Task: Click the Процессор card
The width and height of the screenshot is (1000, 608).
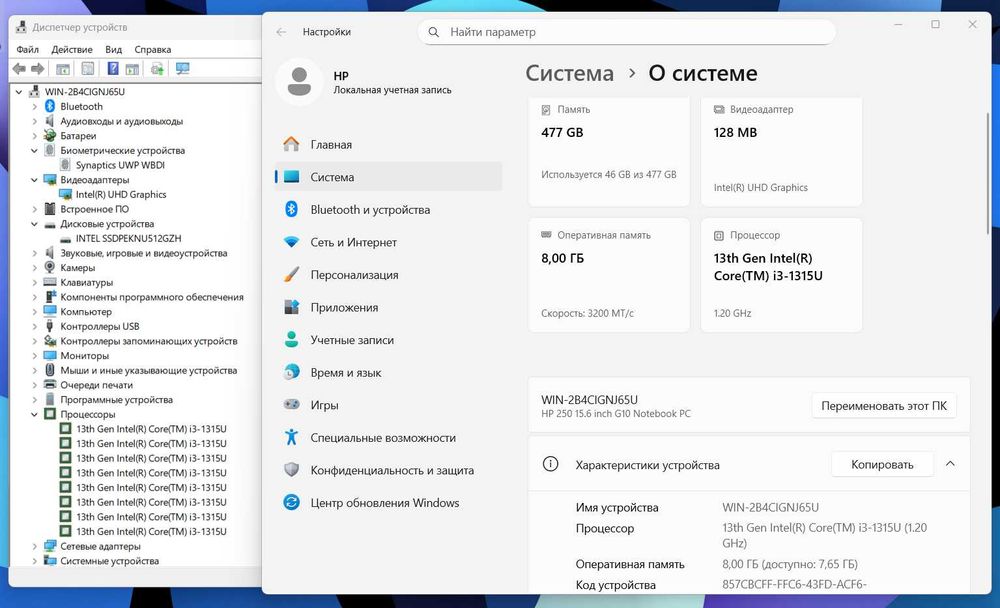Action: 781,275
